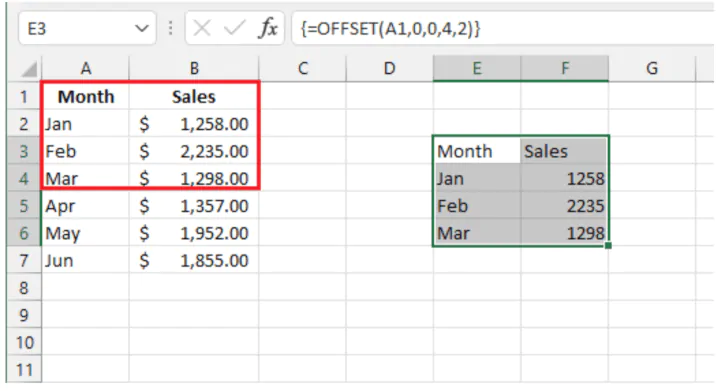Select Apr cell in column A
The width and height of the screenshot is (720, 391).
coord(85,206)
